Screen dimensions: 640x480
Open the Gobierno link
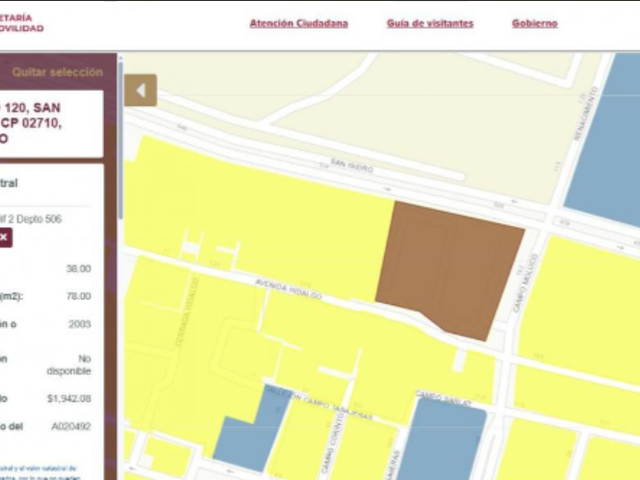point(535,23)
